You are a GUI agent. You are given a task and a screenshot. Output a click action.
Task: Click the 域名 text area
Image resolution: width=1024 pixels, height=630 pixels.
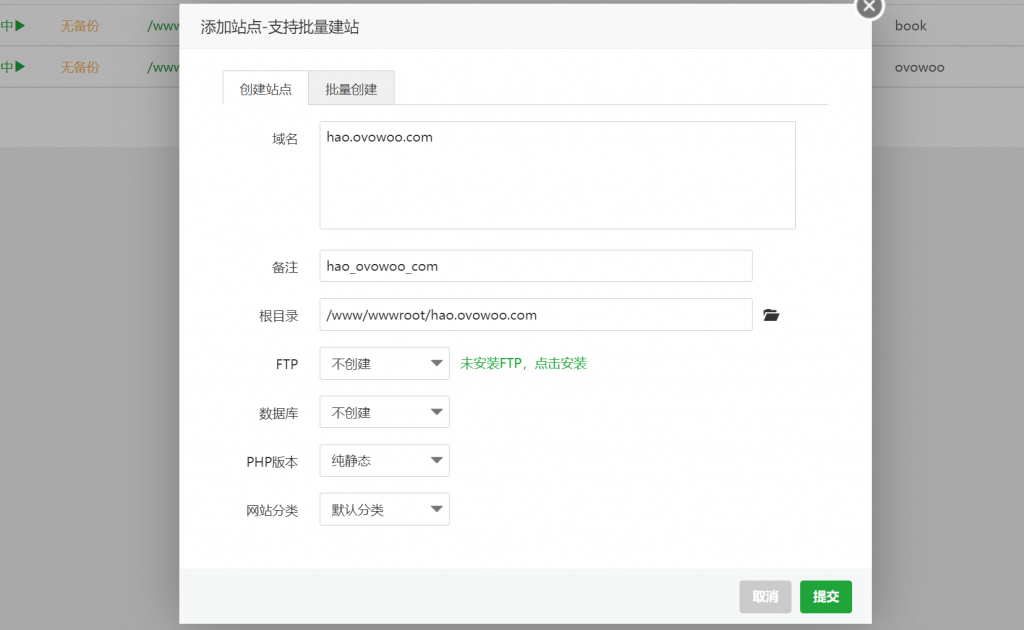coord(557,175)
